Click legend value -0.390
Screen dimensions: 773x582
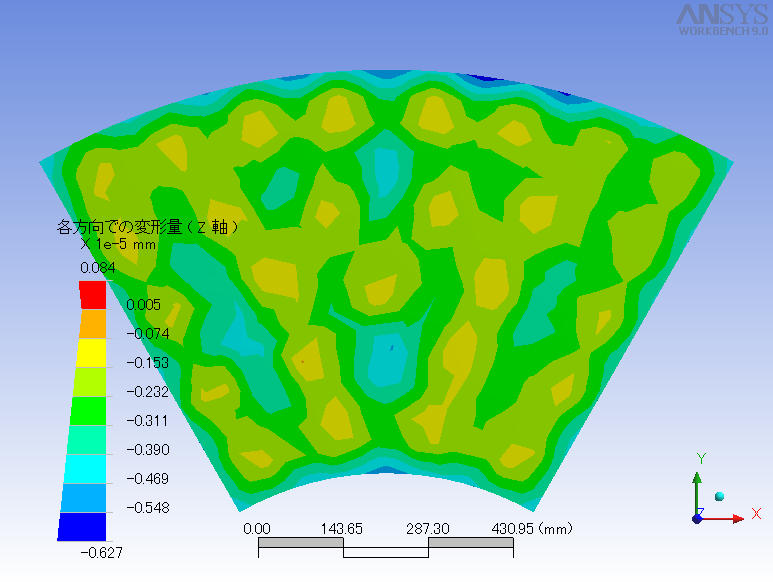(148, 449)
